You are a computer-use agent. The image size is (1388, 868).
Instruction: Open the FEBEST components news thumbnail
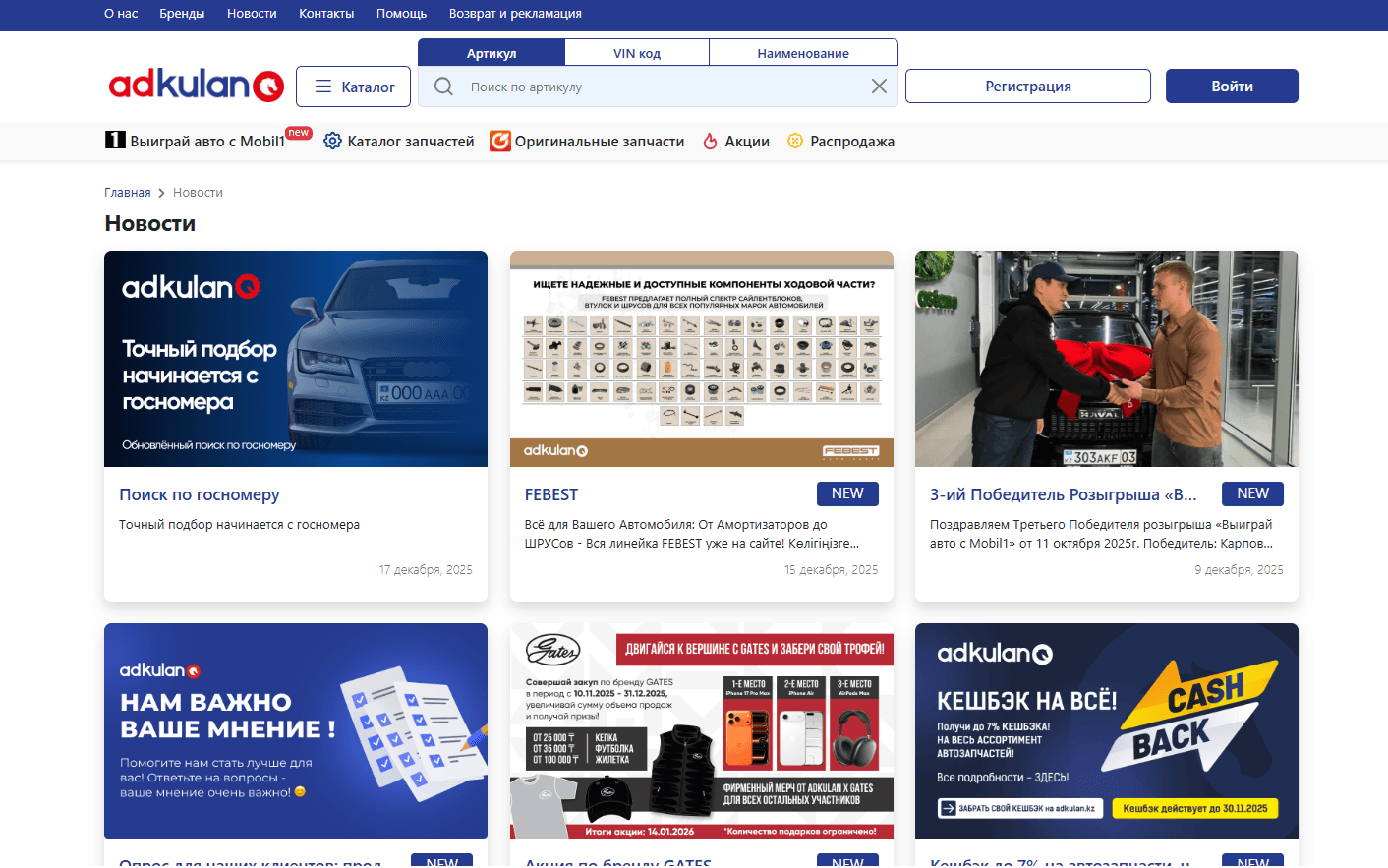[x=701, y=359]
